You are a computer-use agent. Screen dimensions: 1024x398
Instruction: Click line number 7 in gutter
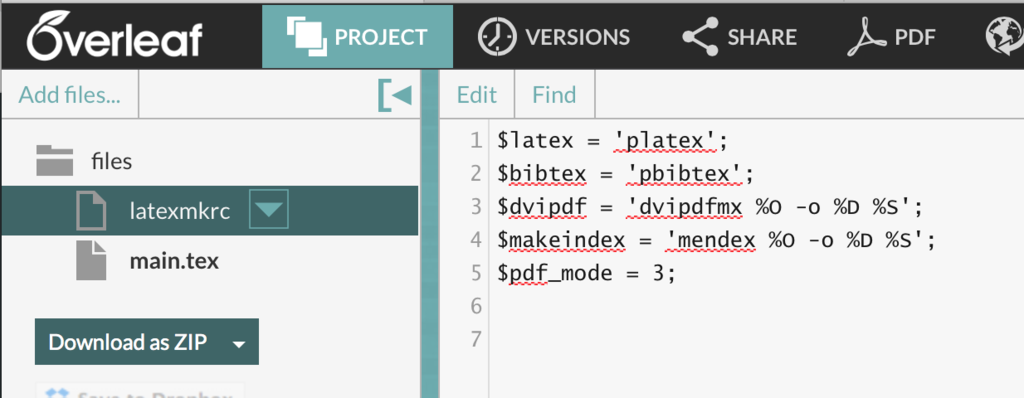pyautogui.click(x=475, y=339)
